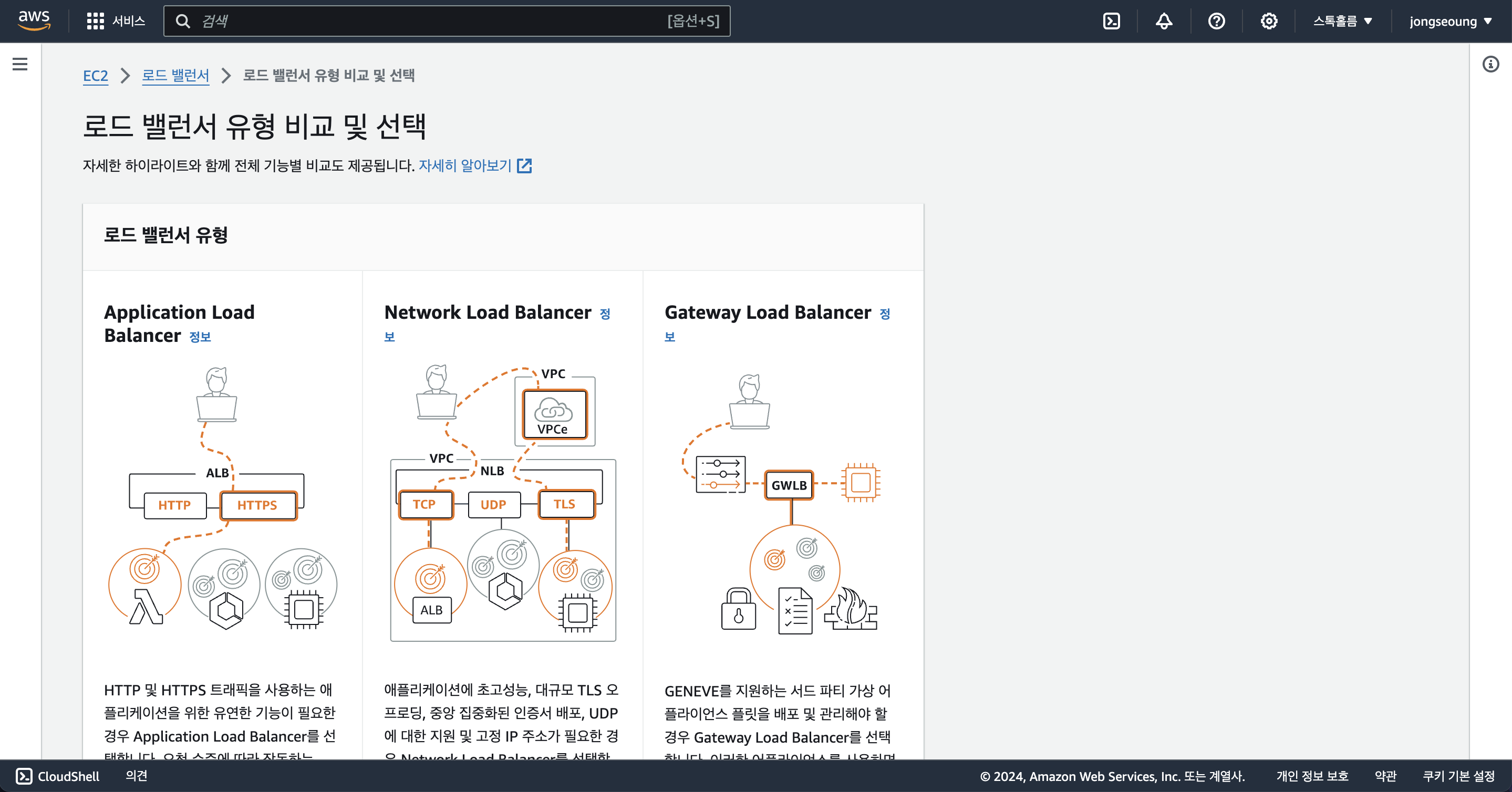Open notifications bell icon
The height and width of the screenshot is (792, 1512).
1164,21
